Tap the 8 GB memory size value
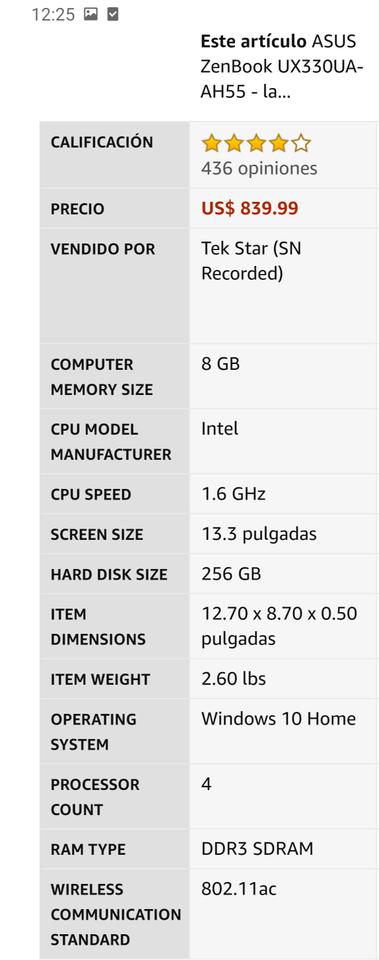This screenshot has width=379, height=960. click(220, 364)
